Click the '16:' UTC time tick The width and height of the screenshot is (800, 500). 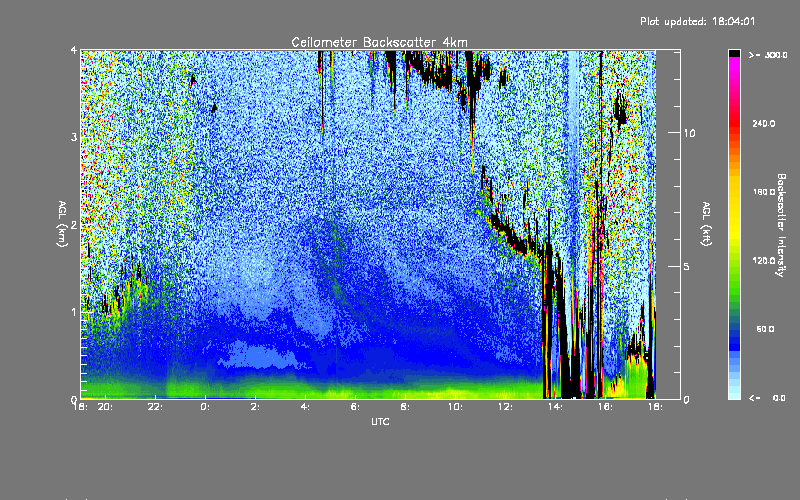(x=605, y=407)
